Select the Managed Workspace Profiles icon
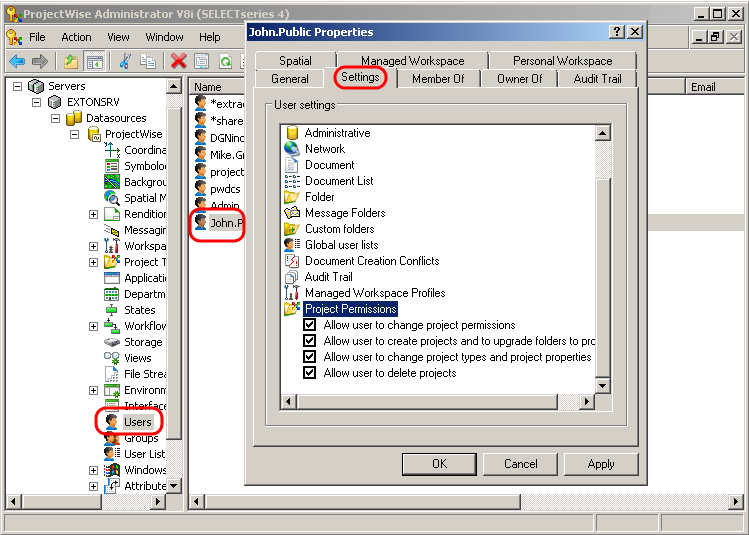Viewport: 749px width, 535px height. 292,293
